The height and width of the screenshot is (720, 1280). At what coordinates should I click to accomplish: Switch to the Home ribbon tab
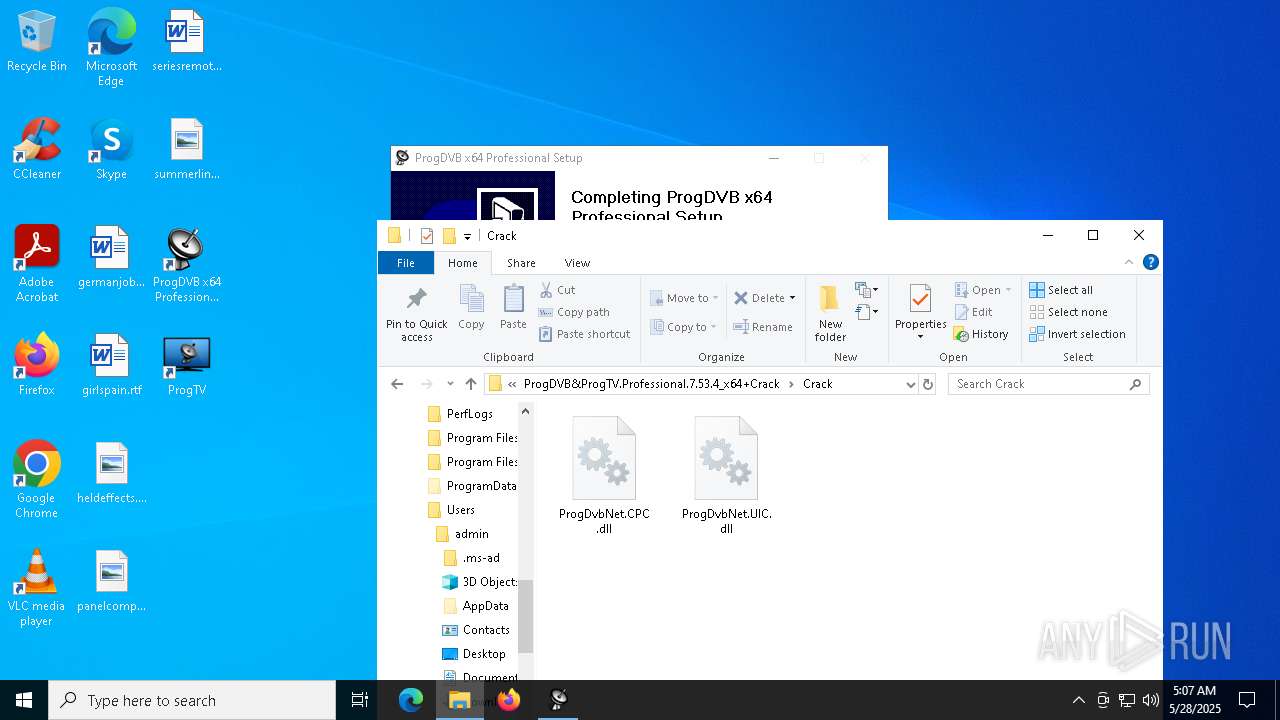(x=463, y=263)
